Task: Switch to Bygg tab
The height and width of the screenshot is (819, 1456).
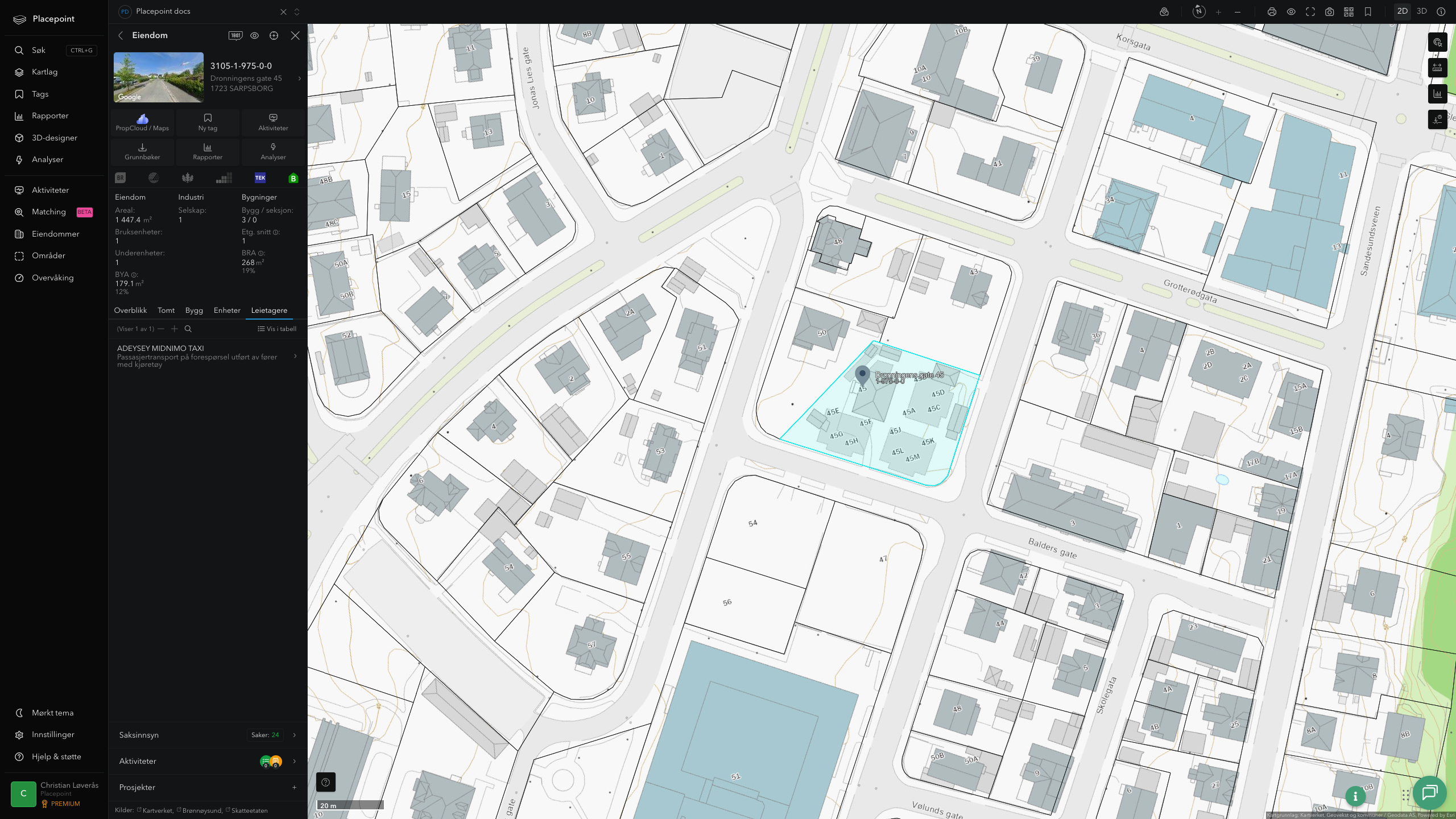Action: point(194,310)
